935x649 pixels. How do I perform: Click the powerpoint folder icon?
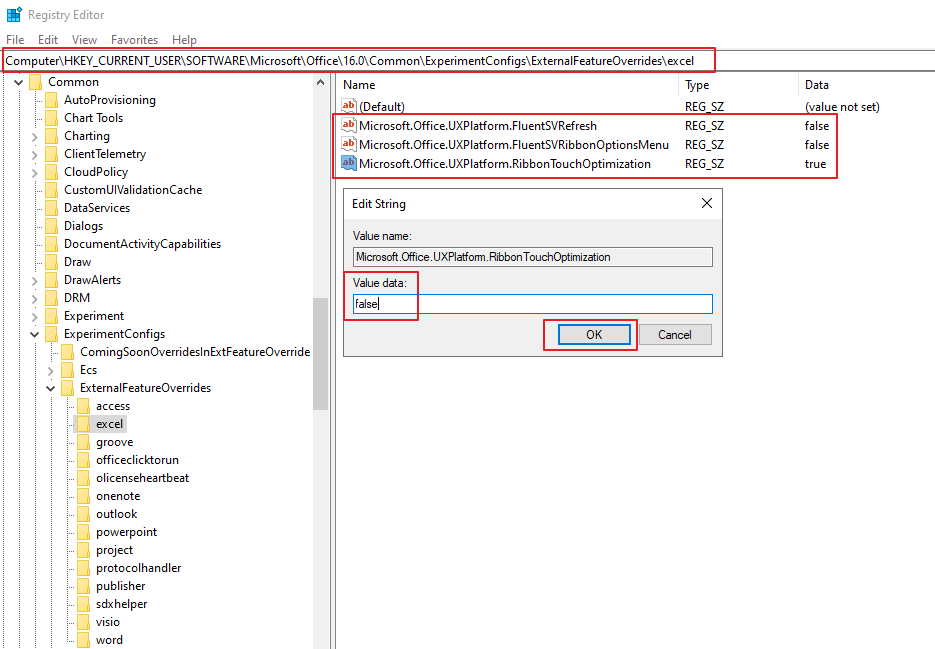[83, 532]
